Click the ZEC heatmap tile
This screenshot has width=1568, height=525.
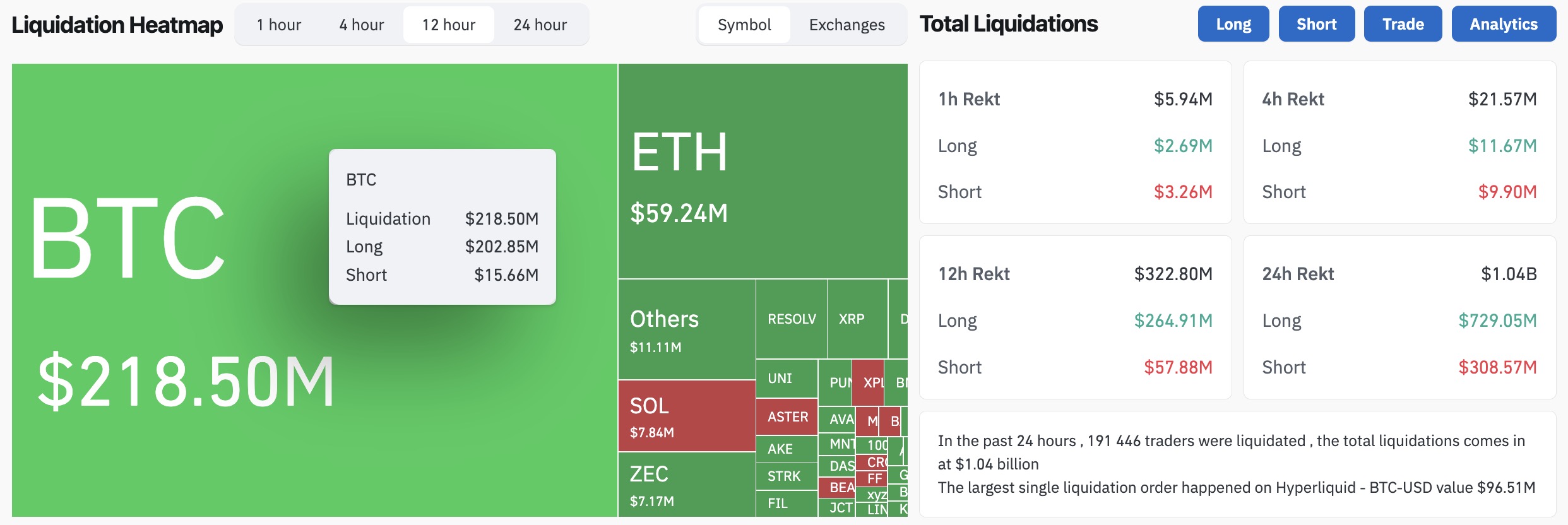click(686, 485)
